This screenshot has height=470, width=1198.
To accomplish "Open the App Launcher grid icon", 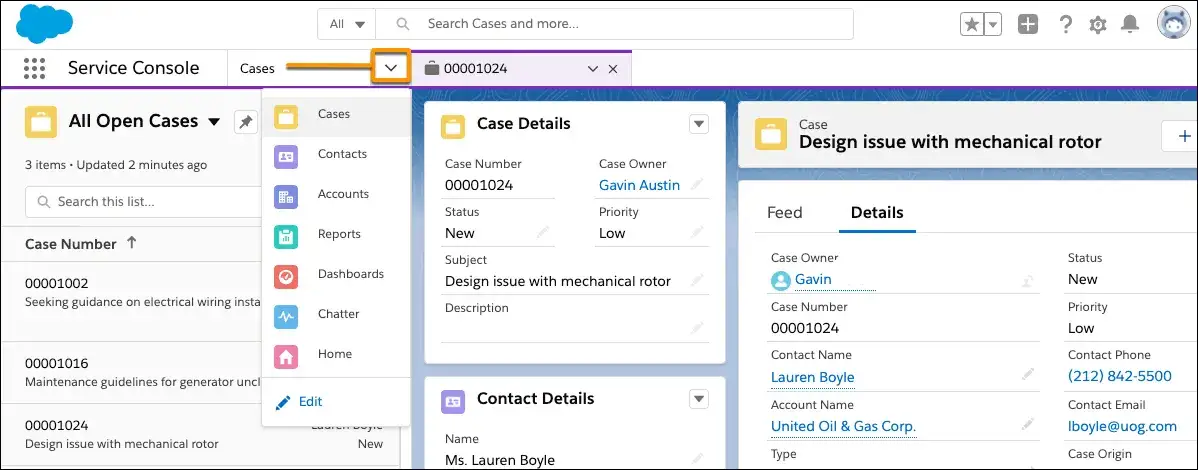I will (x=34, y=69).
